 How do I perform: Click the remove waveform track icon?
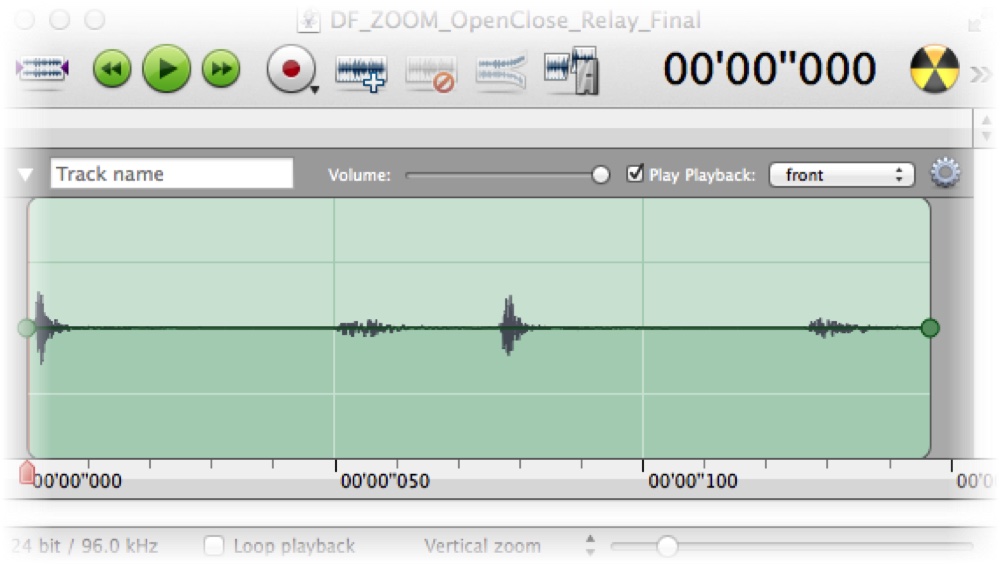430,73
